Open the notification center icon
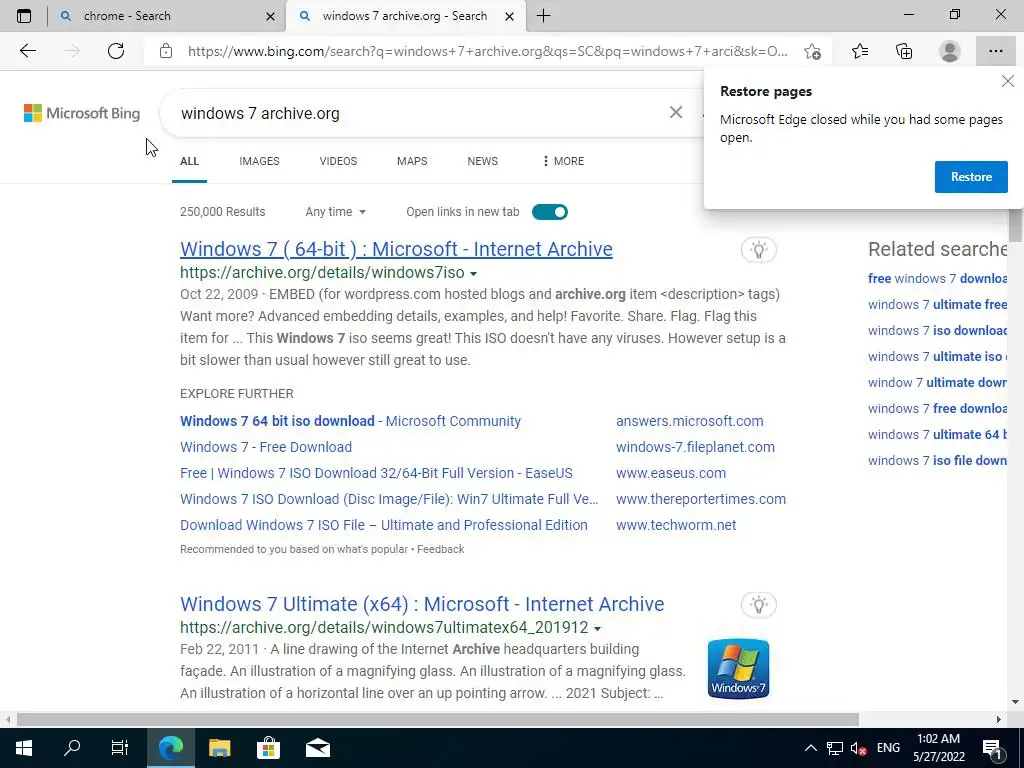The width and height of the screenshot is (1024, 768). [992, 748]
